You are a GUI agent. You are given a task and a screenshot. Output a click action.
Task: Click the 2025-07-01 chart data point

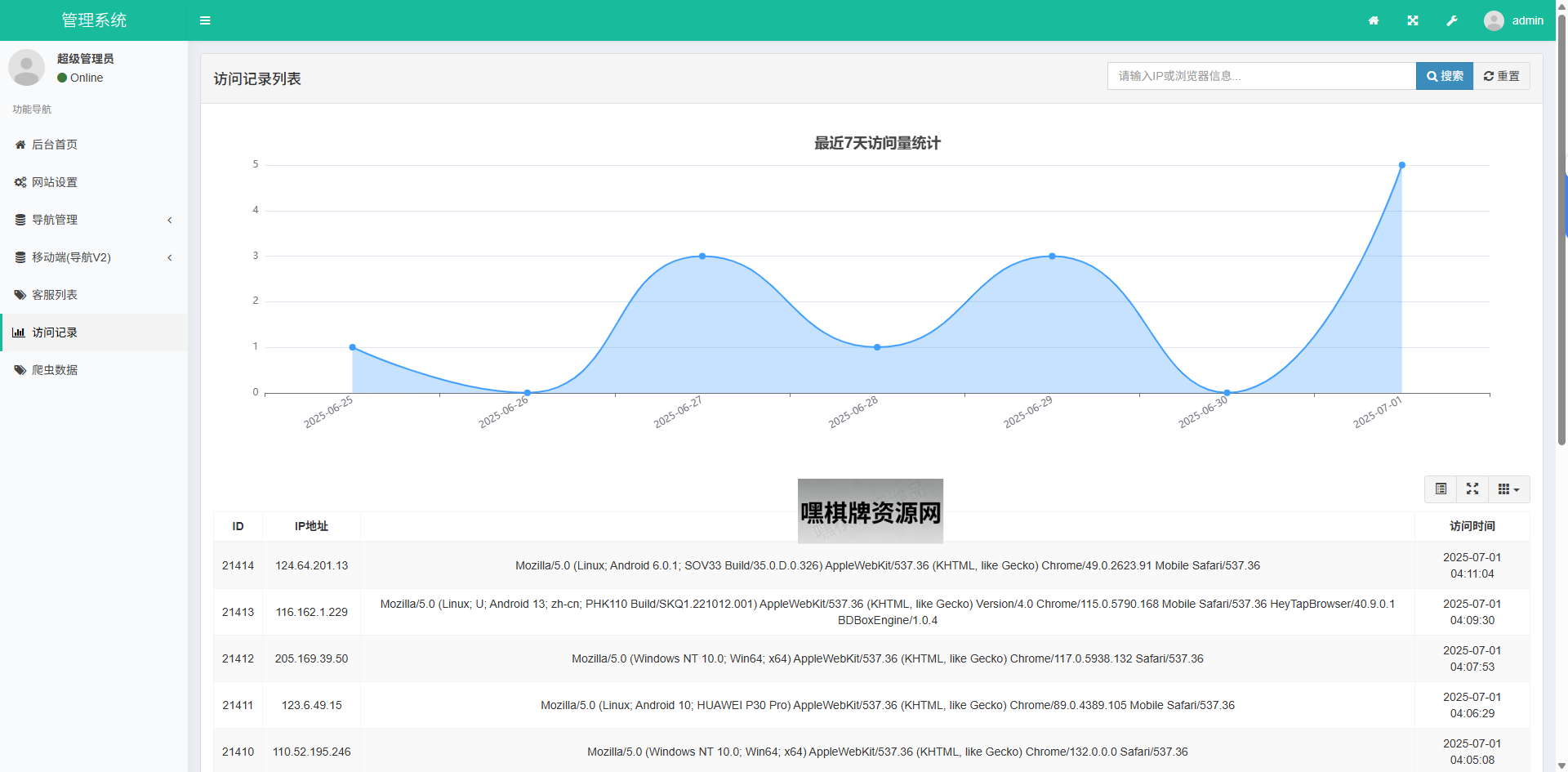click(1401, 165)
